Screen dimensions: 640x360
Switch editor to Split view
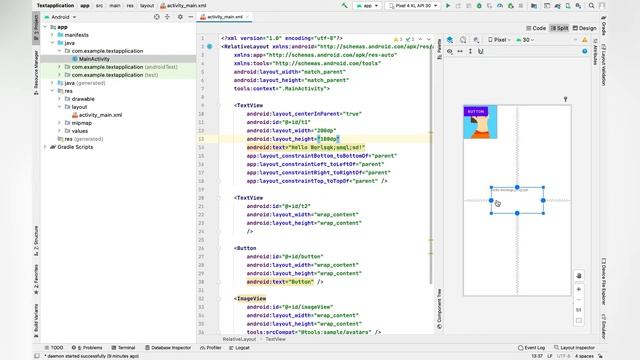(560, 28)
